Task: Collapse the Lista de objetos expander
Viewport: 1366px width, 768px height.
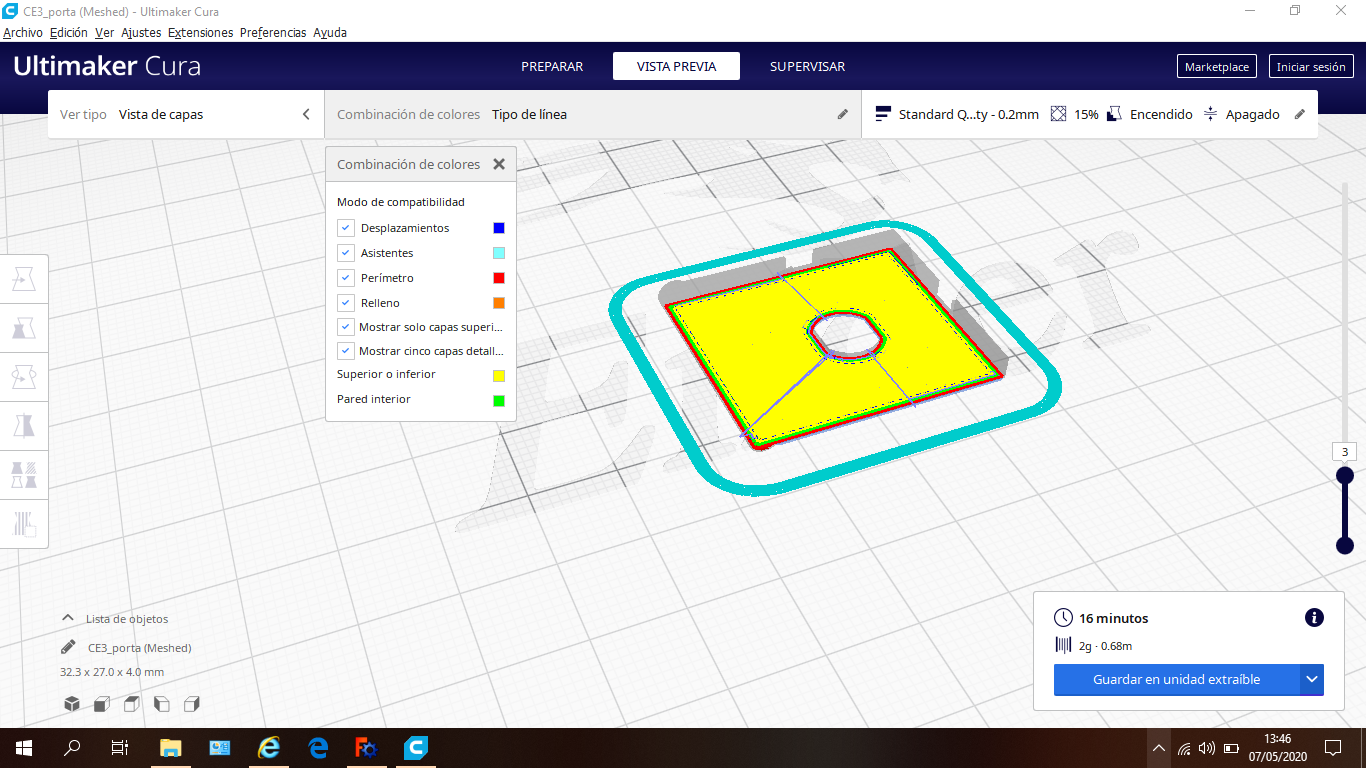Action: click(x=68, y=618)
